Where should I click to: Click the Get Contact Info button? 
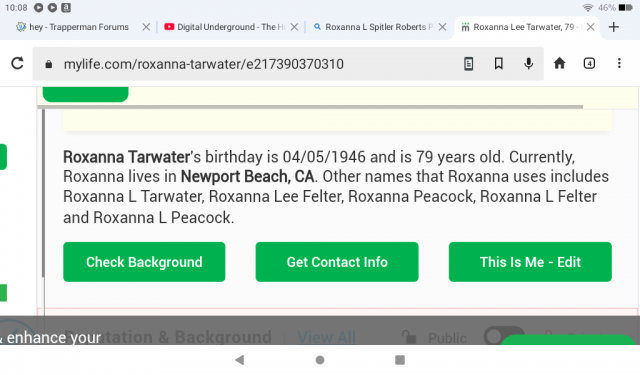click(337, 262)
